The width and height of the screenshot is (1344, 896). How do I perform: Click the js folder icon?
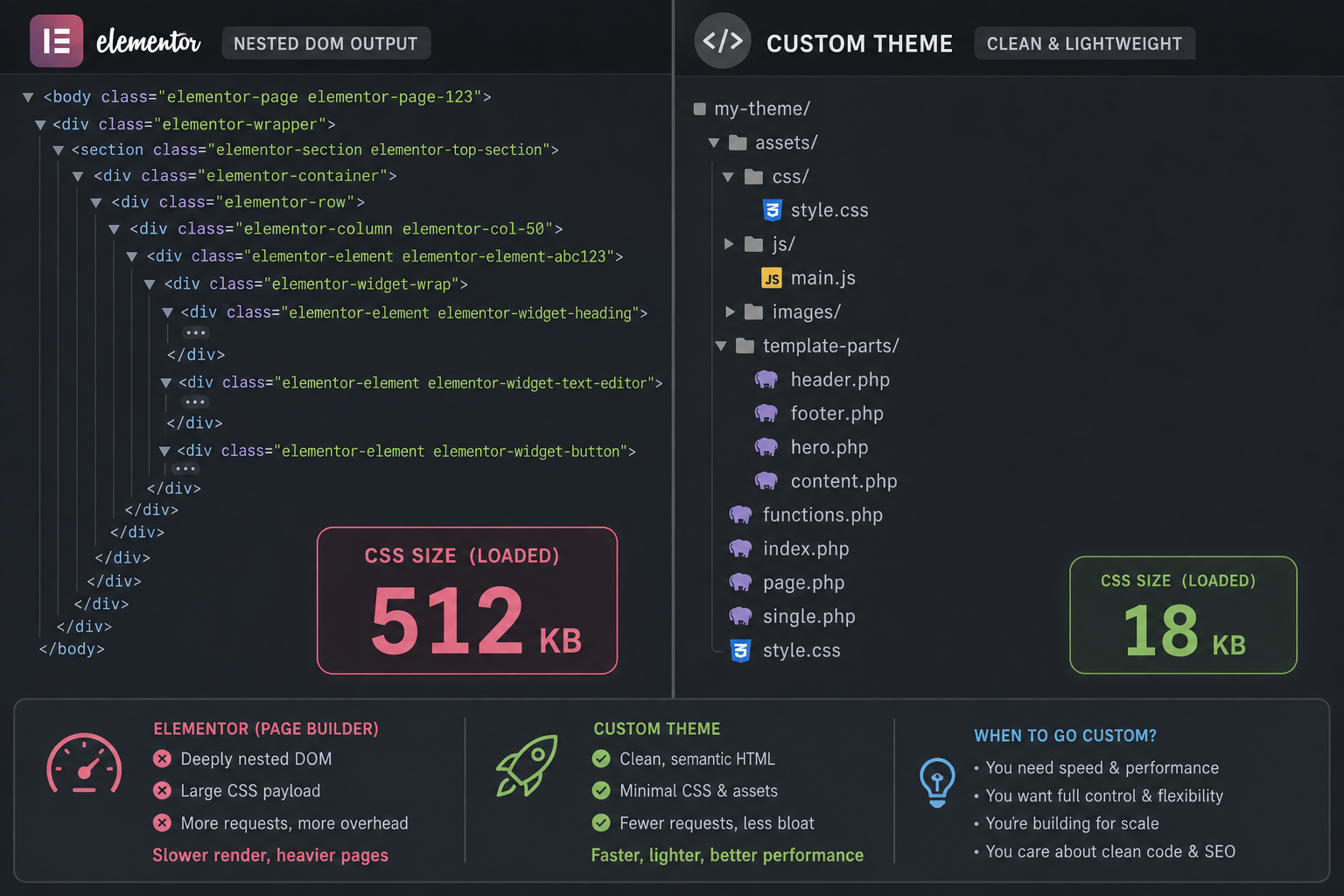753,244
